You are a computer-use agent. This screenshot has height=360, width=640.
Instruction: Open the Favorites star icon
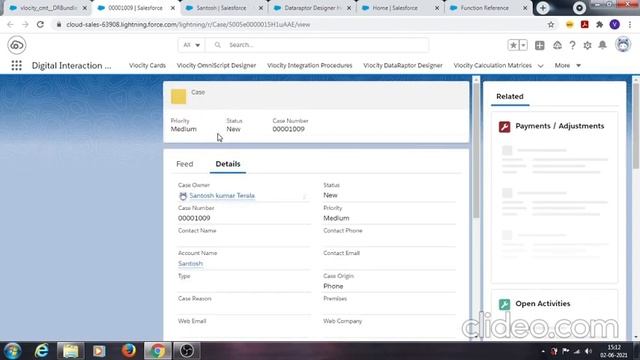click(513, 45)
